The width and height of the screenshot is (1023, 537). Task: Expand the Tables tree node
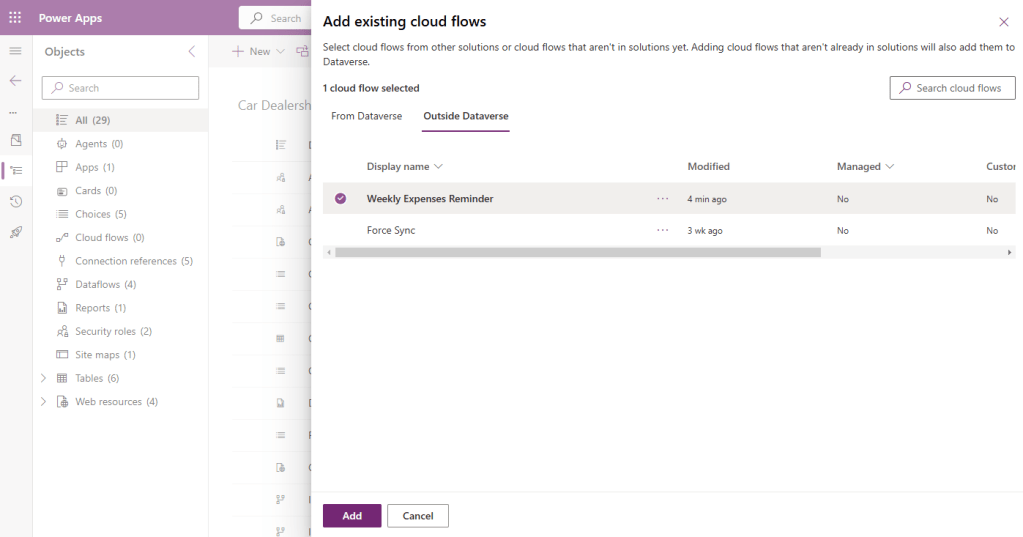point(43,378)
